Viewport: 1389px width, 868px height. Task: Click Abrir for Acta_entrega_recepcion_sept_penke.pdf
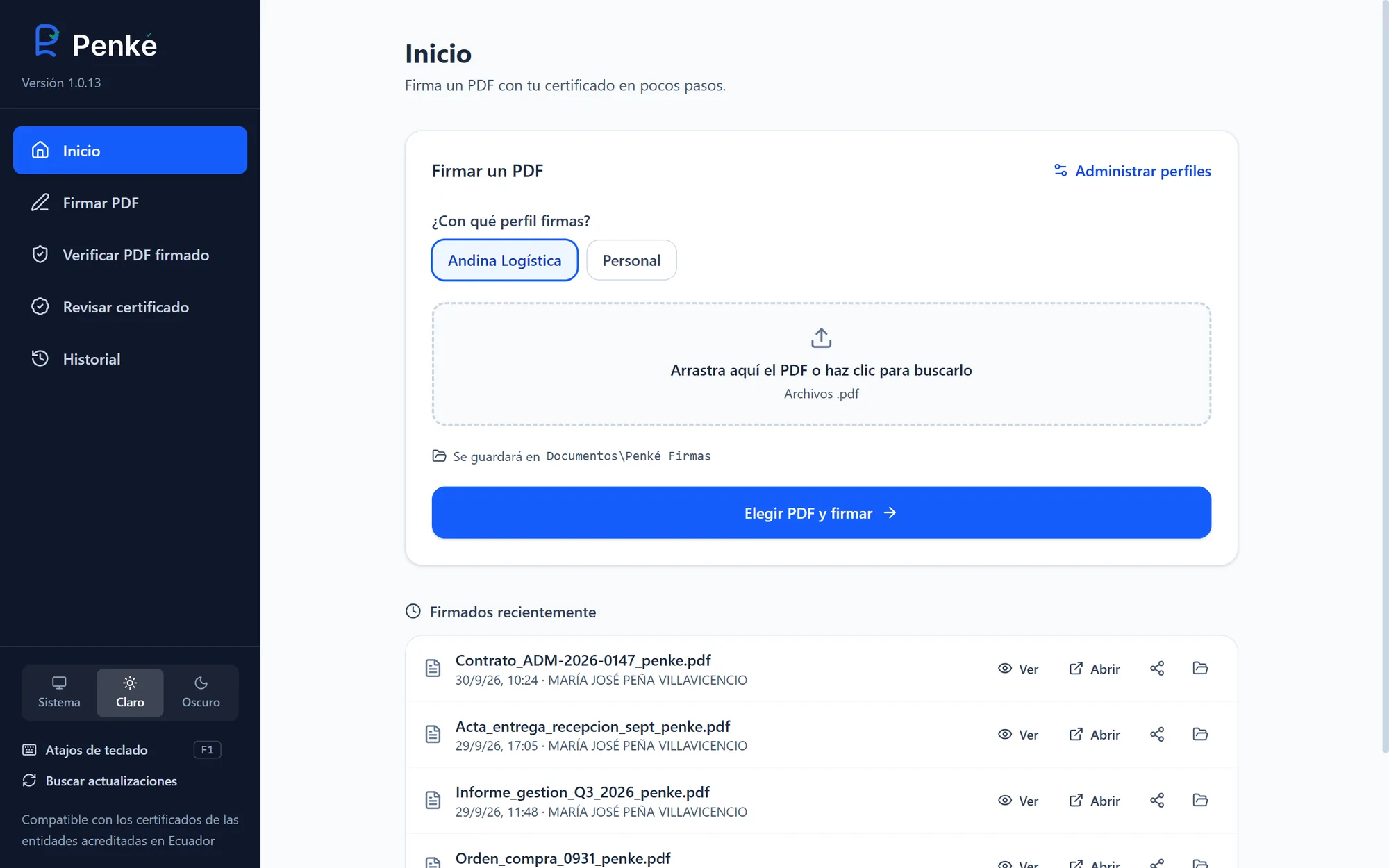pos(1095,734)
